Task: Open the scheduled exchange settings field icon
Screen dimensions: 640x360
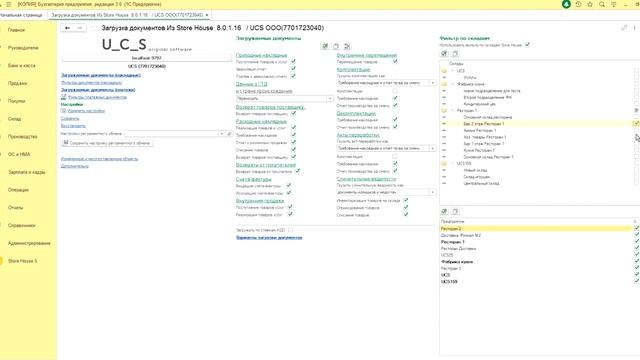Action: (229, 133)
